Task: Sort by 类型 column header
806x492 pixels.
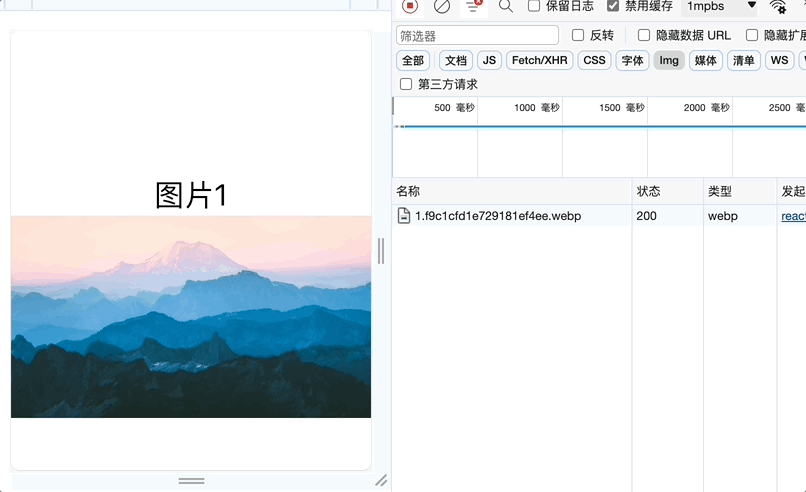Action: pyautogui.click(x=739, y=191)
